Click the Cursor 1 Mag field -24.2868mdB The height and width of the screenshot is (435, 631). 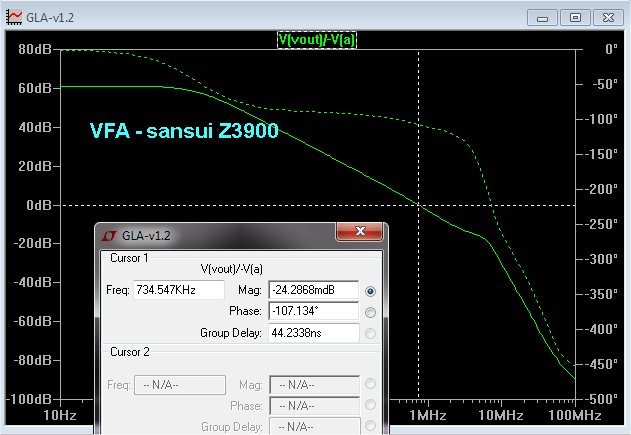pos(313,290)
